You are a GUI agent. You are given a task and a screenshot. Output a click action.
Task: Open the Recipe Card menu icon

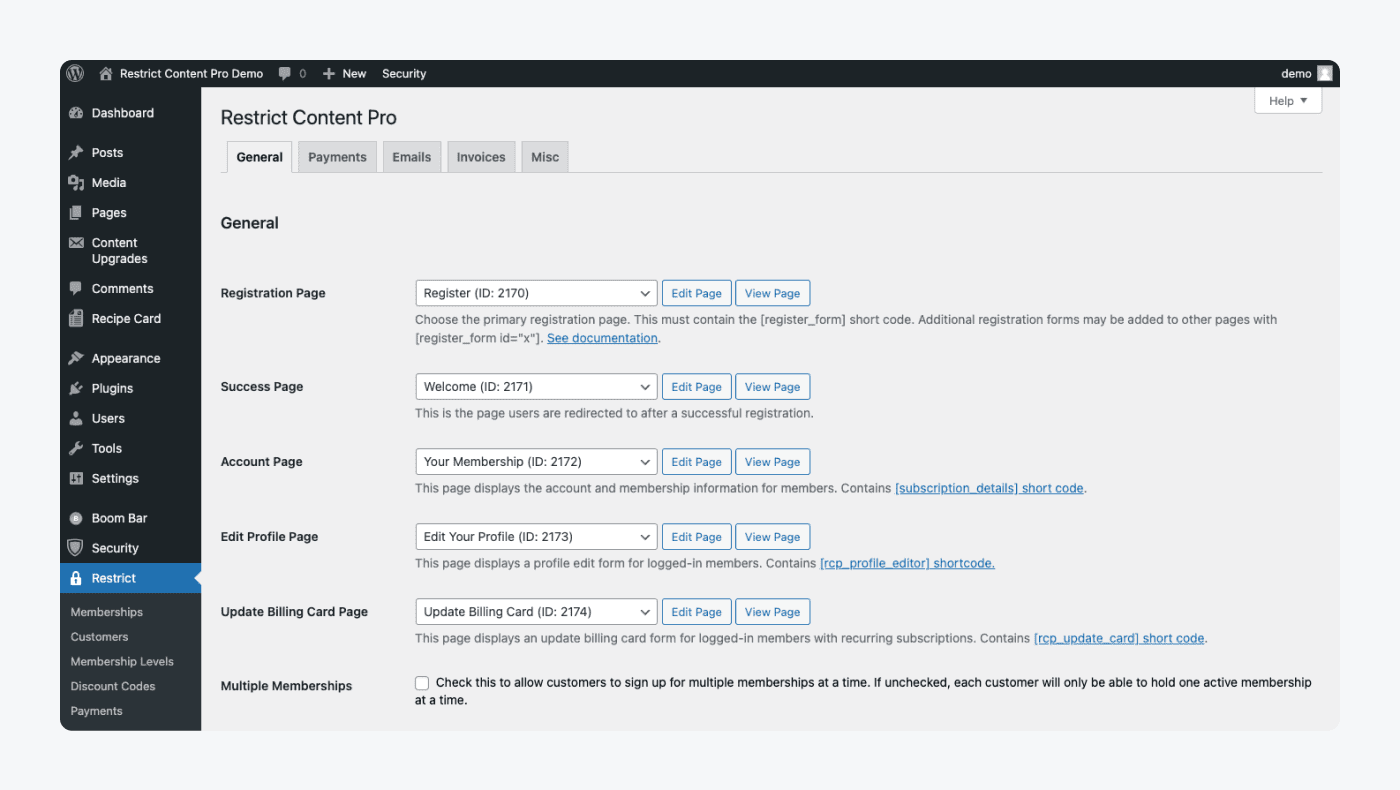point(78,318)
